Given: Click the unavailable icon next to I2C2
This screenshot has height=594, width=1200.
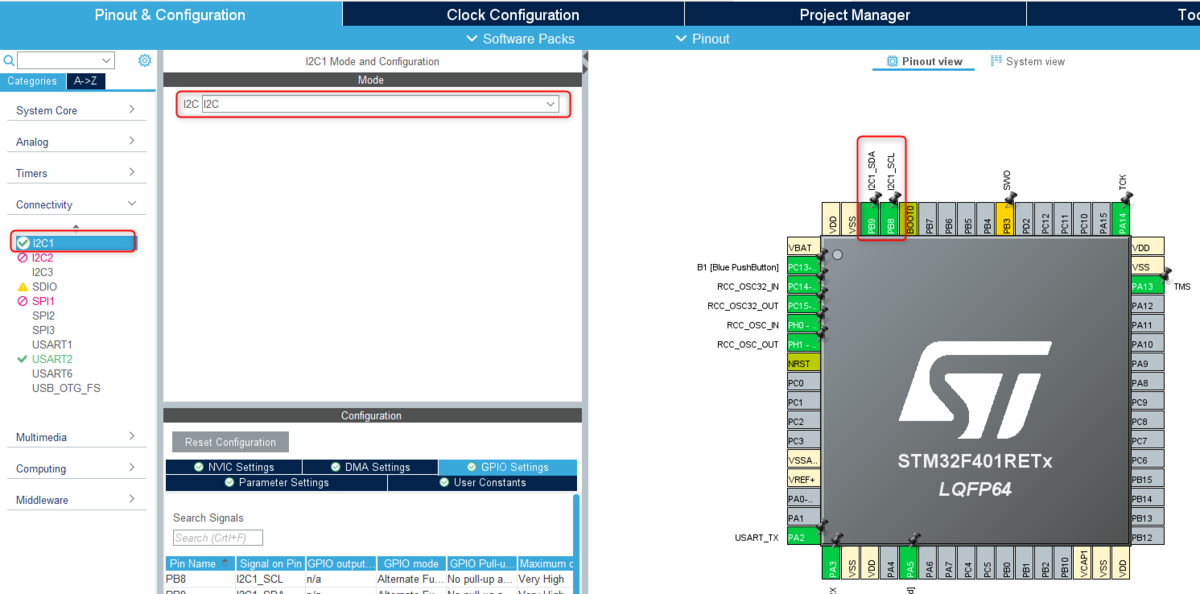Looking at the screenshot, I should [21, 257].
